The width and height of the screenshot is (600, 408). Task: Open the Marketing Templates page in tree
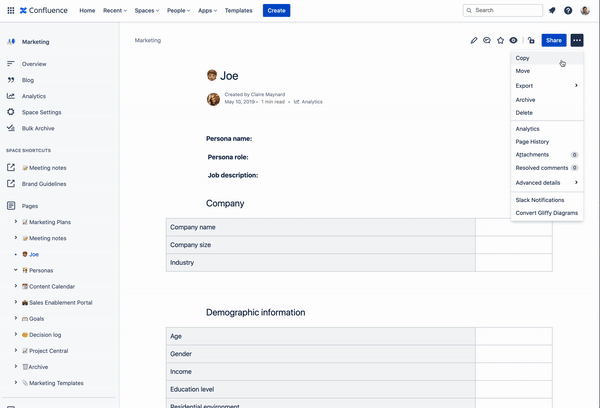pyautogui.click(x=56, y=383)
